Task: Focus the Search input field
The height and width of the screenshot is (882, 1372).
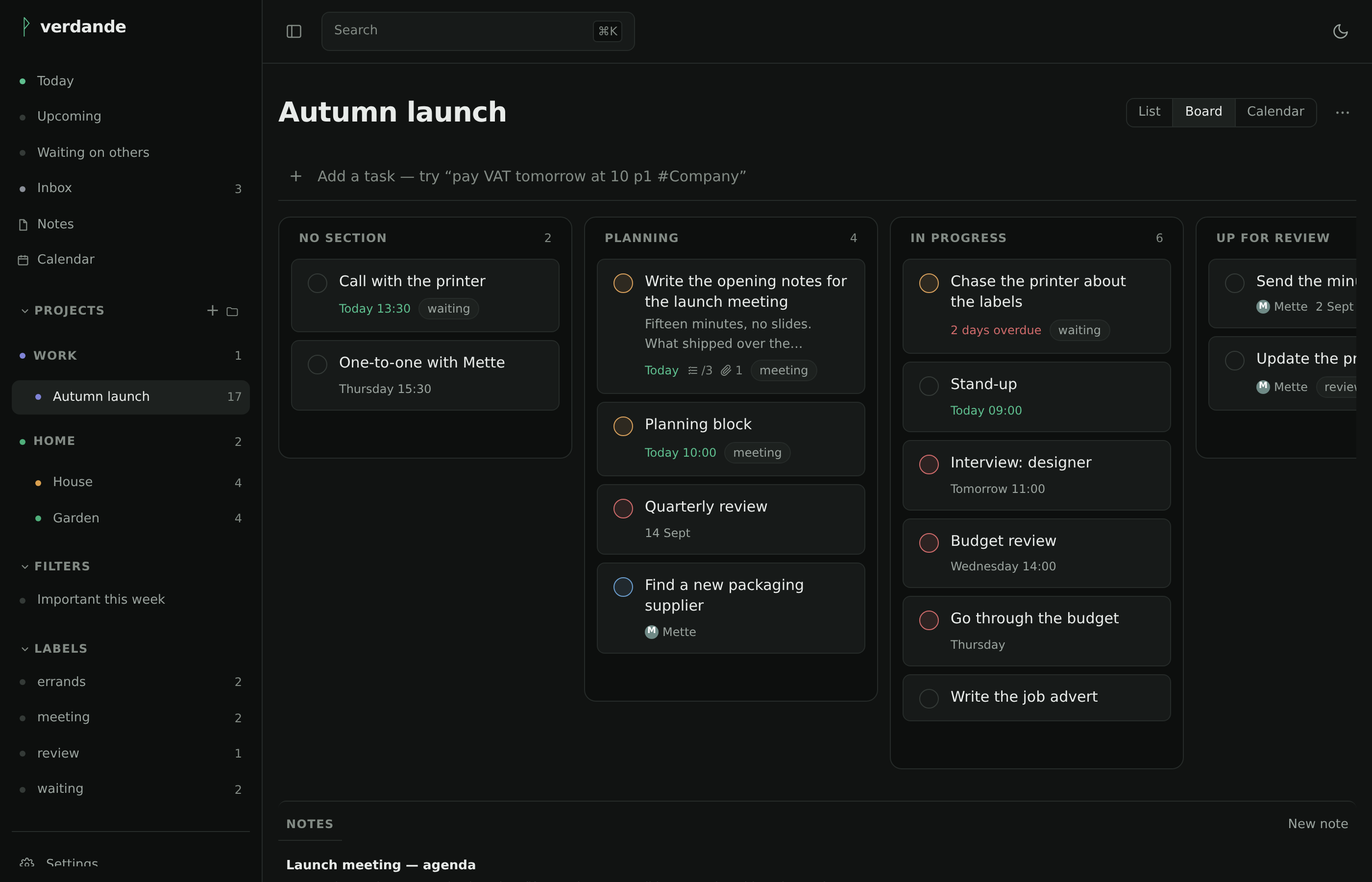Action: 478,31
